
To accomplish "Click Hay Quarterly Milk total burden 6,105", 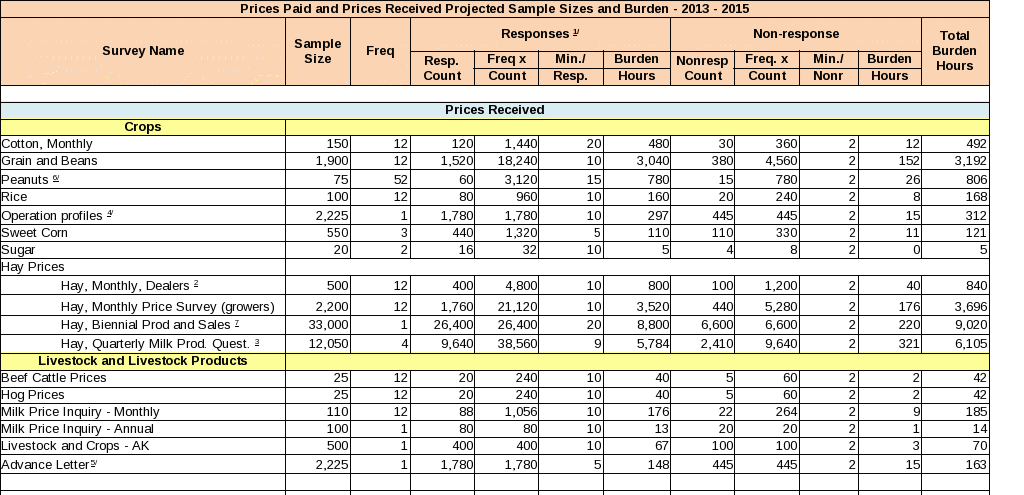I will pyautogui.click(x=971, y=343).
